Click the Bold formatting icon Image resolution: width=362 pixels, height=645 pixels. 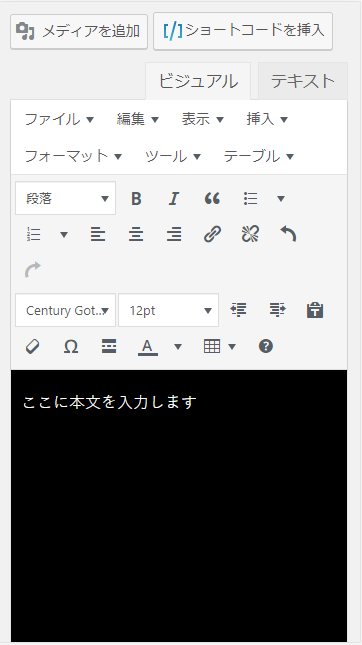136,199
